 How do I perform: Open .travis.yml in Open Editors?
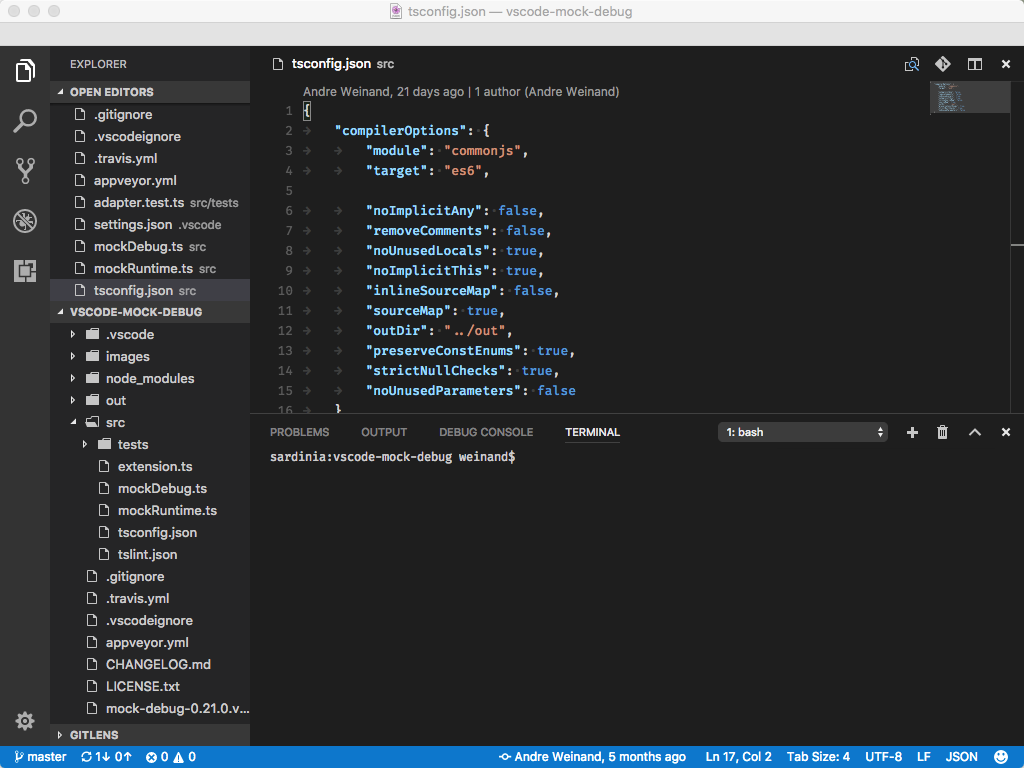[150, 159]
